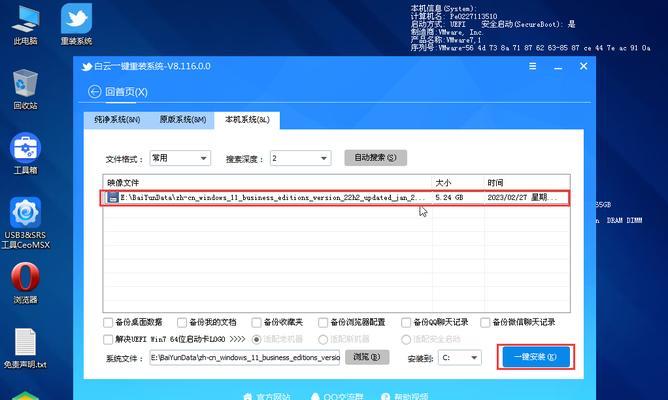Image resolution: width=668 pixels, height=400 pixels.
Task: Click the 系统文件 path input field
Action: [x=245, y=358]
